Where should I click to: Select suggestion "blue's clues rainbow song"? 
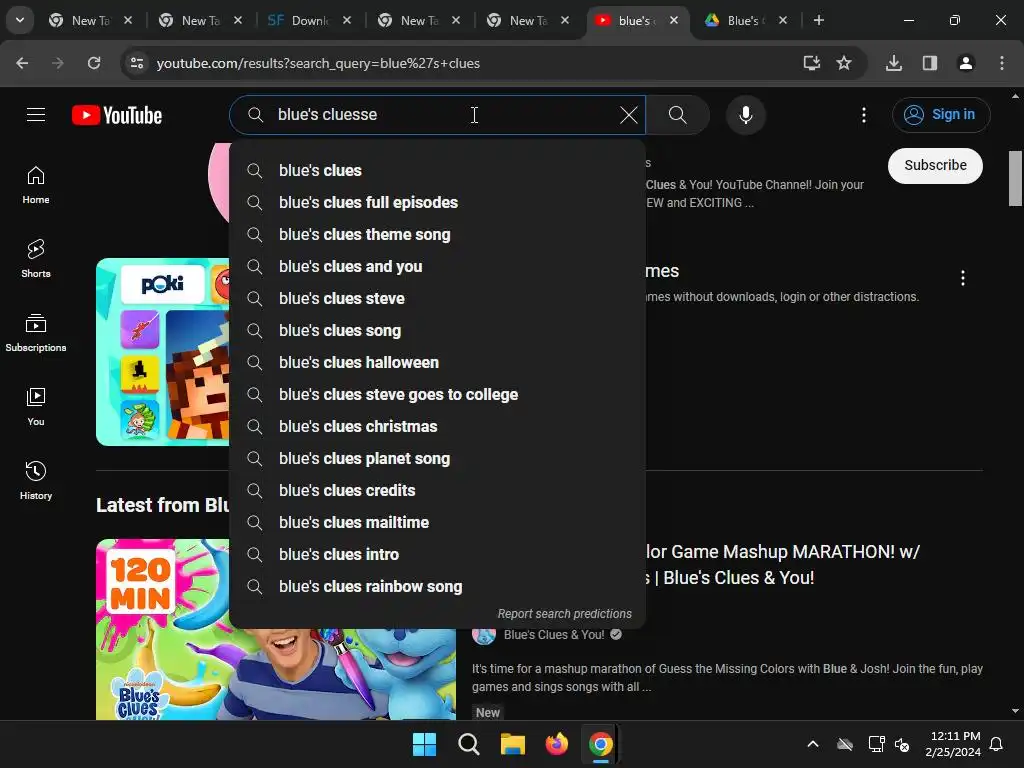[x=438, y=586]
